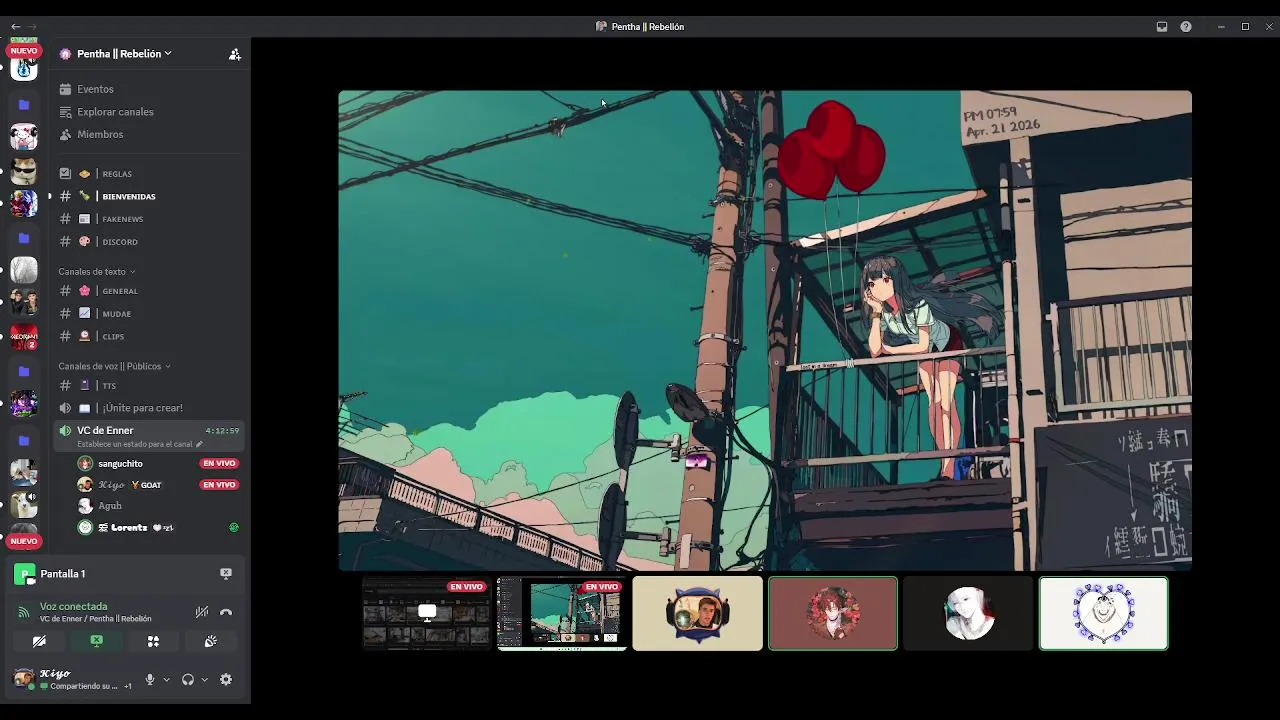The height and width of the screenshot is (720, 1280).
Task: Collapse Canales de voz || Públicos category
Action: click(114, 366)
